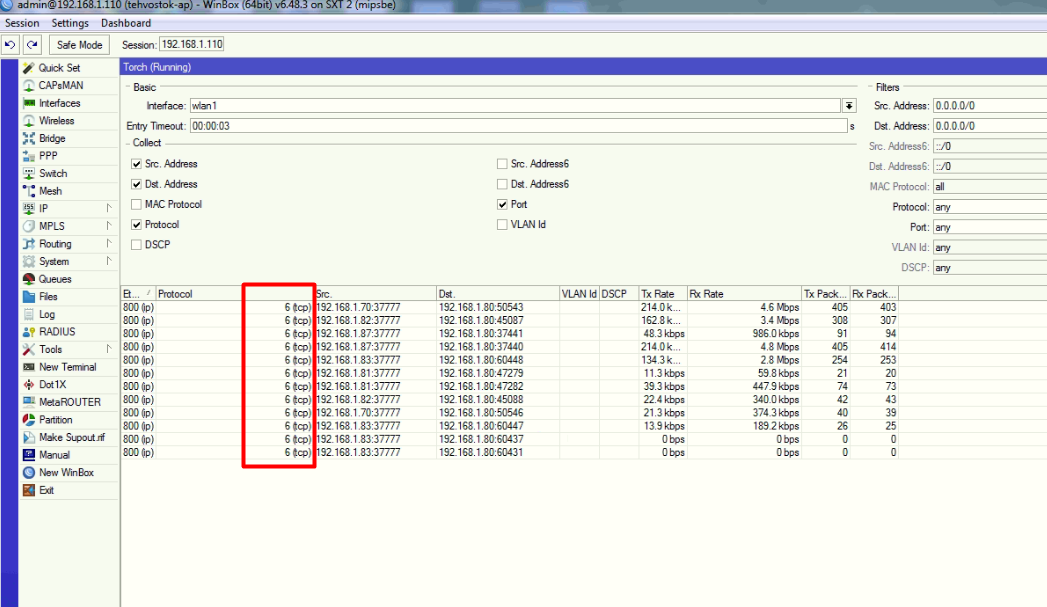Launch New Terminal from sidebar
1047x607 pixels.
[x=29, y=367]
